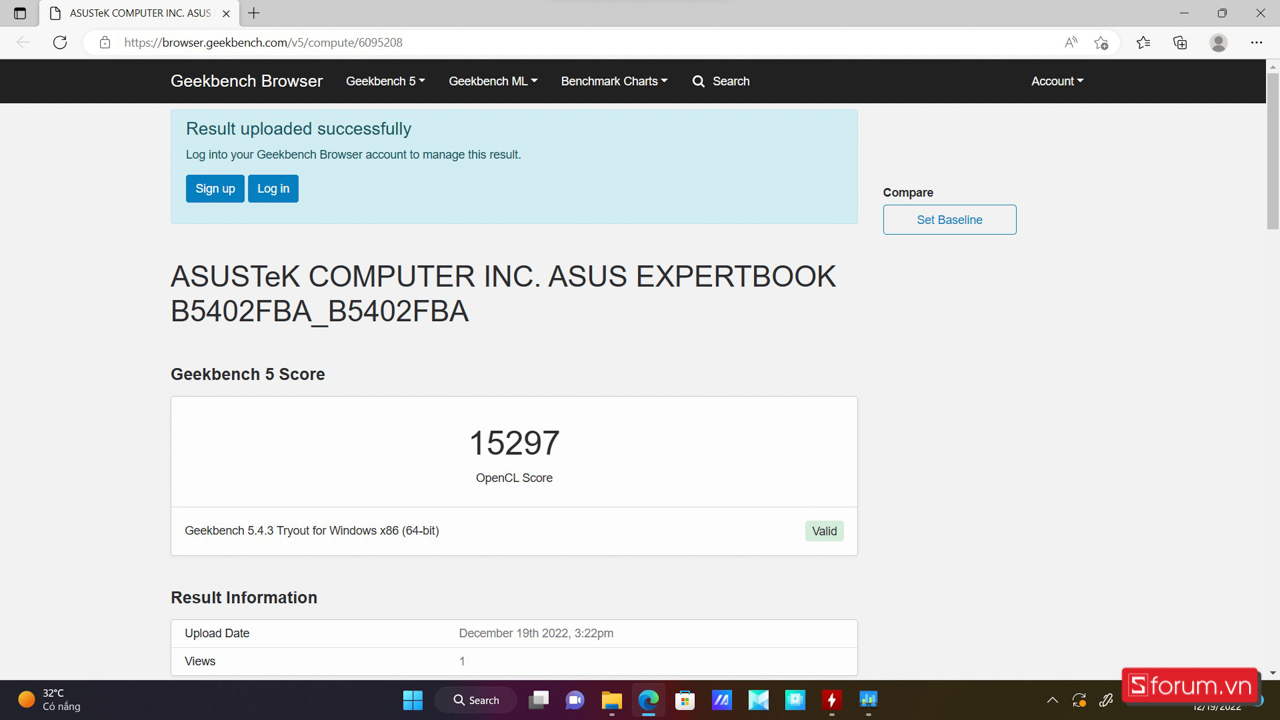Screen dimensions: 1280x720
Task: Open taskbar Search box
Action: 476,700
